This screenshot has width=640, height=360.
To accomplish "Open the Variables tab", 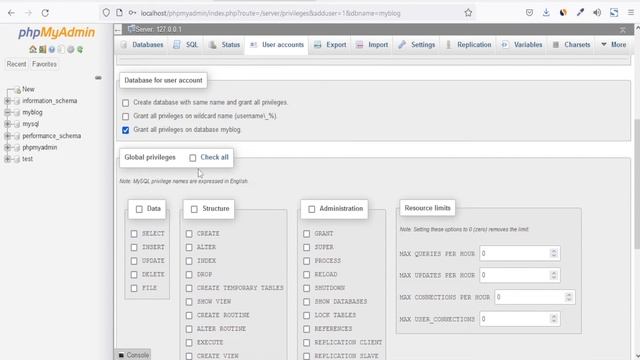I will click(x=522, y=45).
